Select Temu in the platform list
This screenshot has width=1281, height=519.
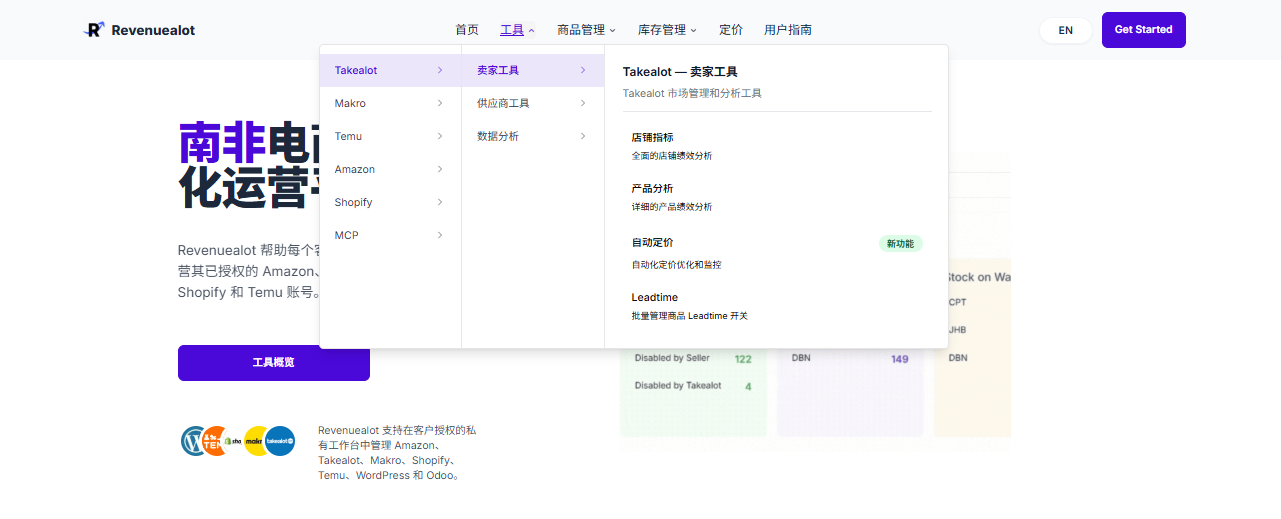(390, 136)
